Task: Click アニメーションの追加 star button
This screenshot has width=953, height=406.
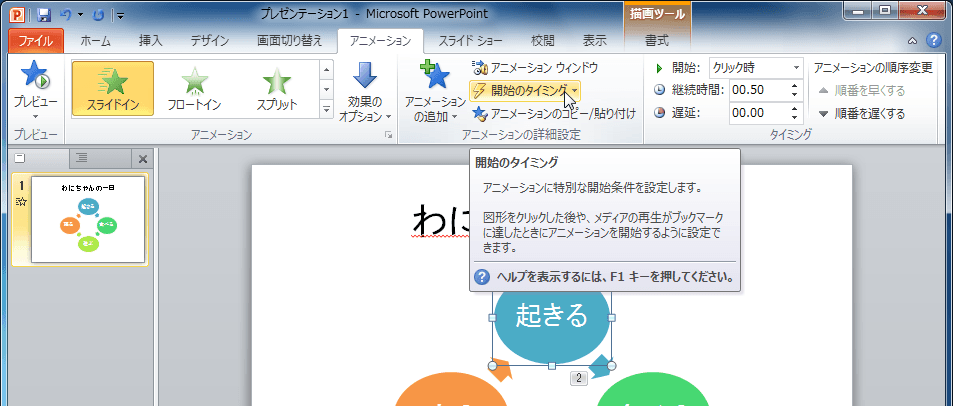Action: pyautogui.click(x=436, y=91)
